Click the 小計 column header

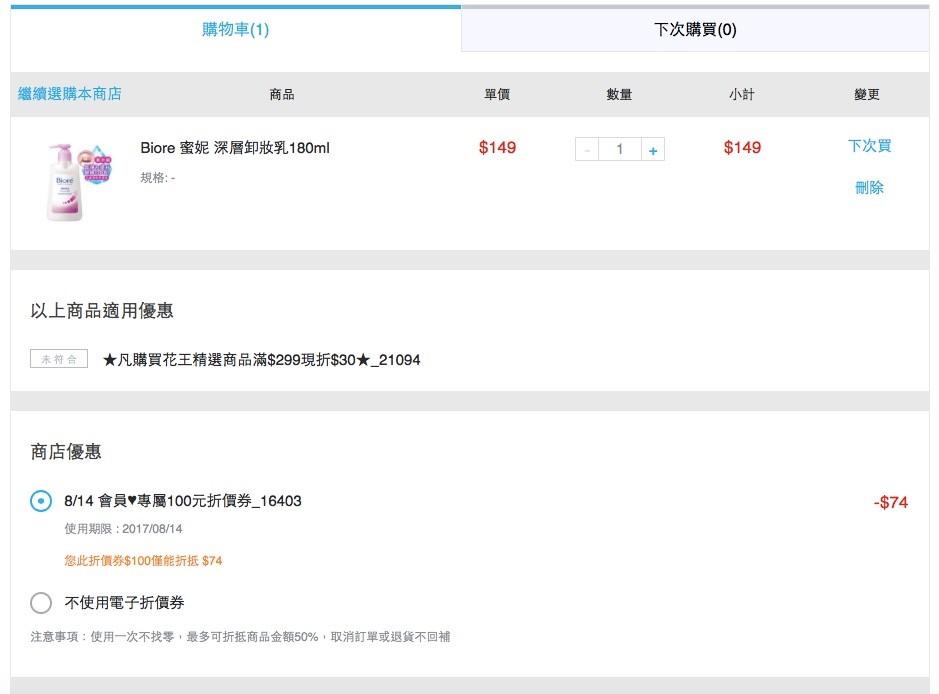tap(741, 94)
